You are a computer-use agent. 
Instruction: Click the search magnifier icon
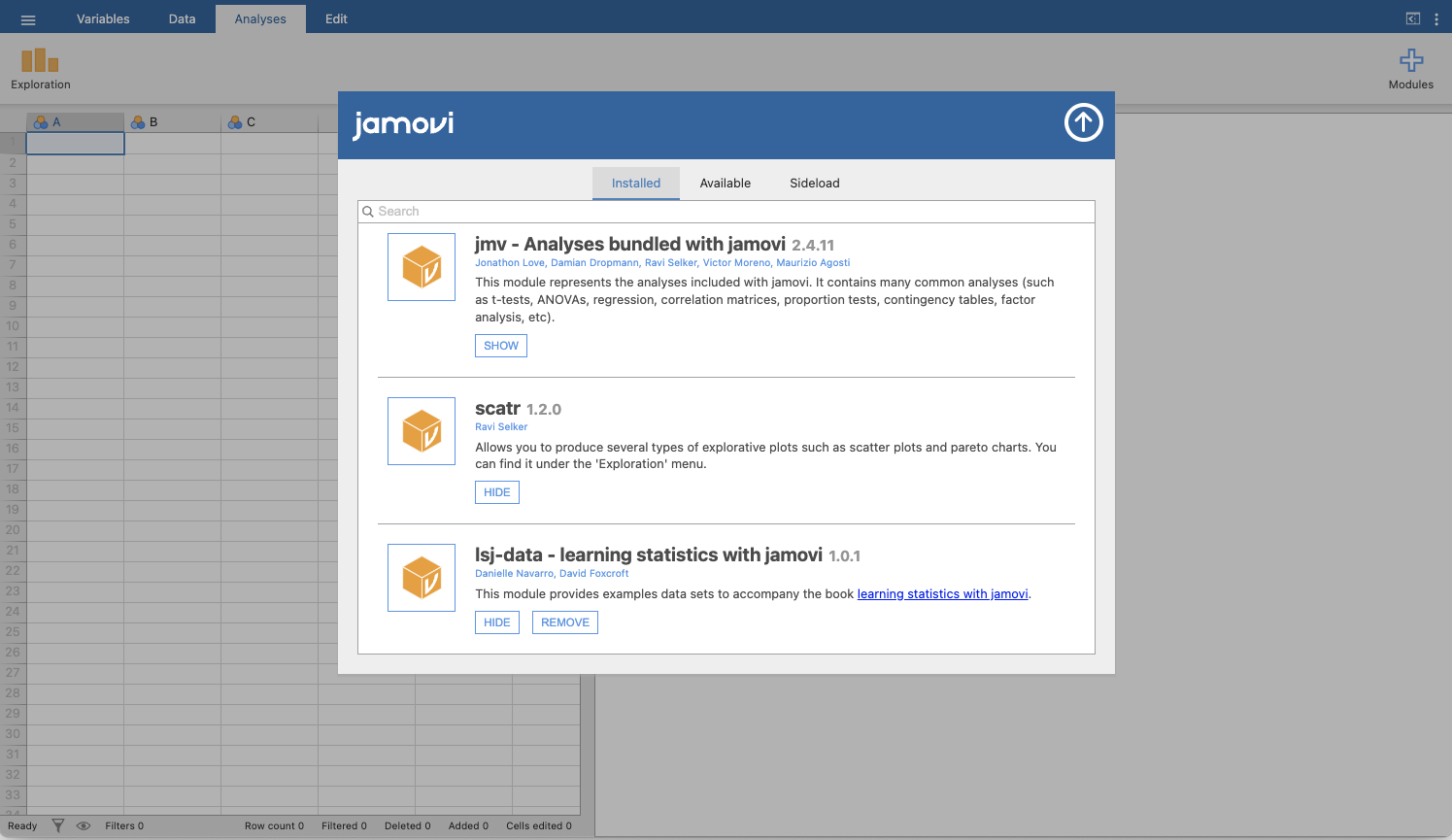tap(368, 212)
